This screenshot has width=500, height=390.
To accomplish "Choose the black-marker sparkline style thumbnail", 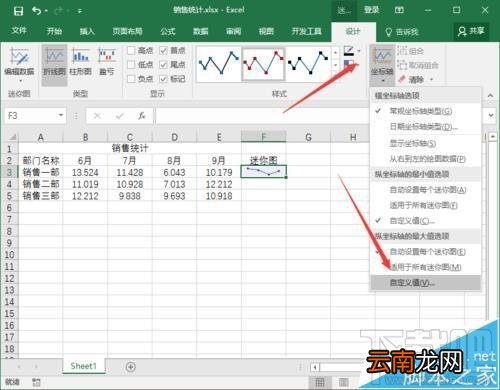I will [308, 64].
